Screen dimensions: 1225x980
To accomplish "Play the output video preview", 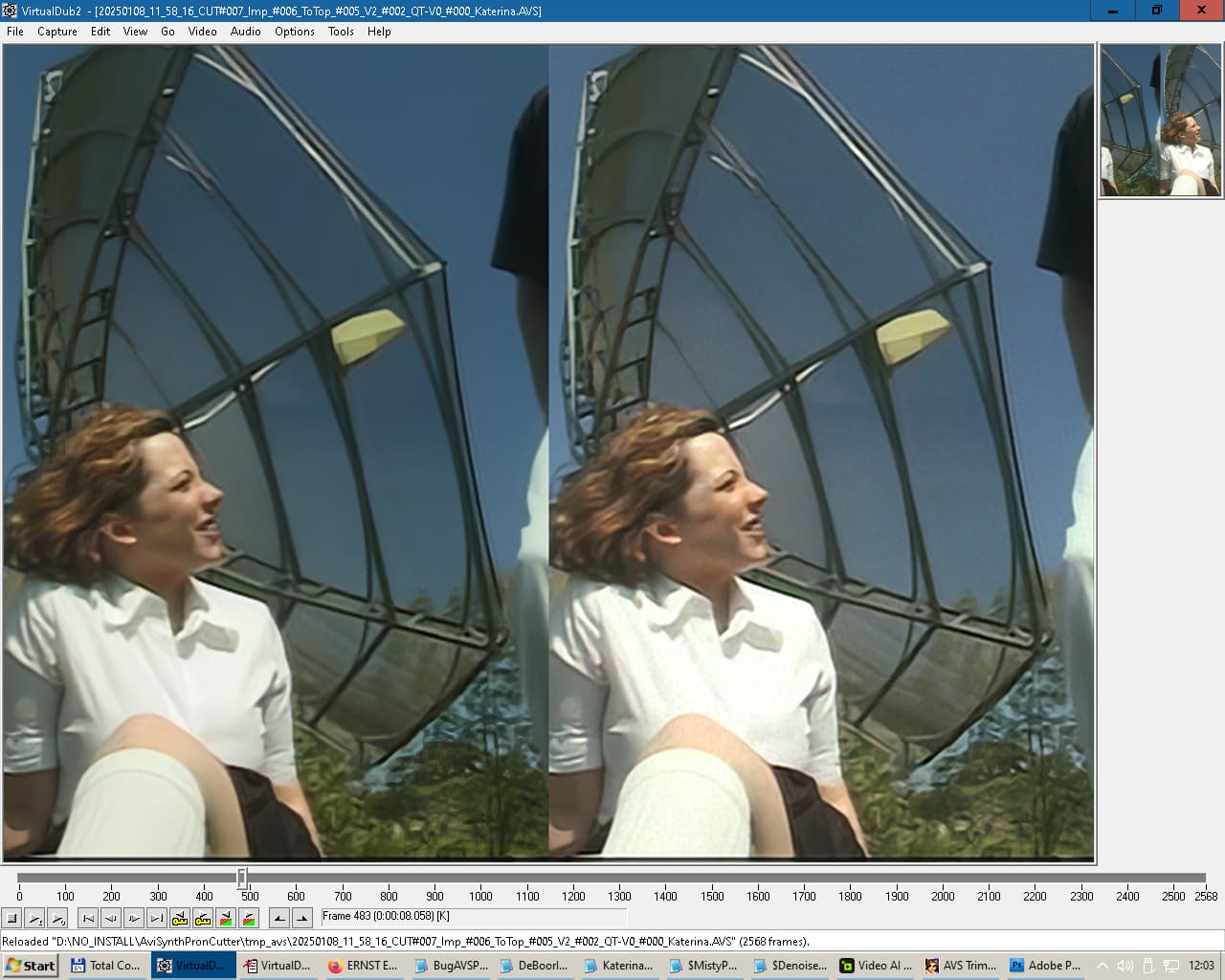I will point(58,919).
